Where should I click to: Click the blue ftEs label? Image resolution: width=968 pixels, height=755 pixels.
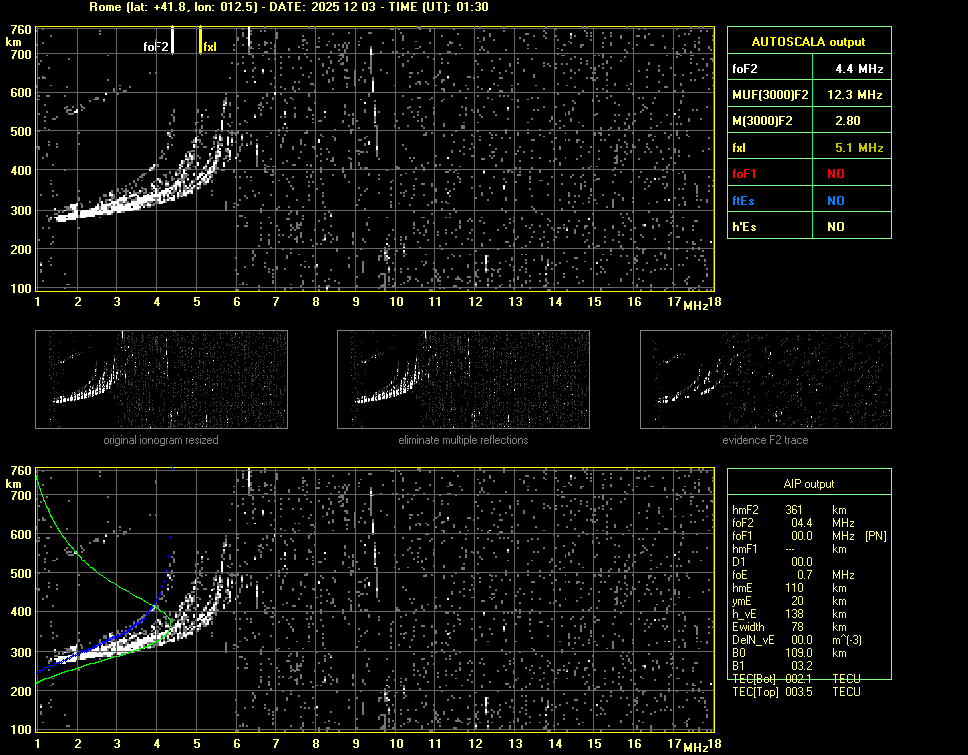743,200
